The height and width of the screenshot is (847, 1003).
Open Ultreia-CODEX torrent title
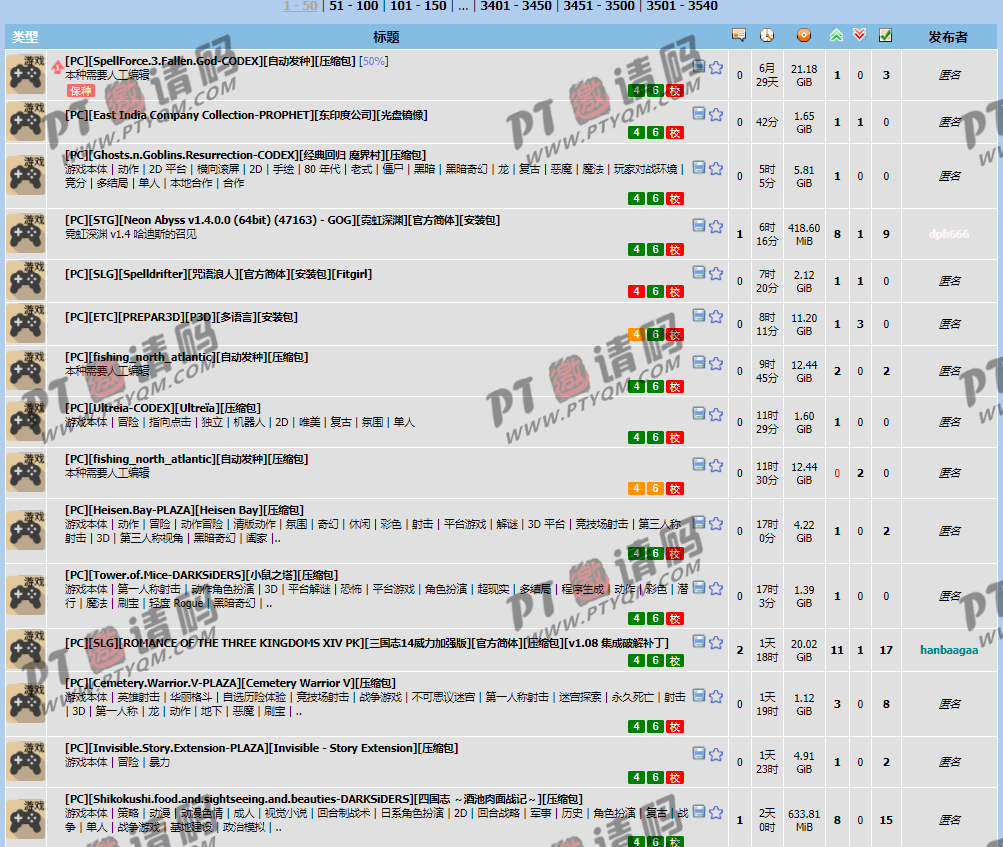(162, 408)
